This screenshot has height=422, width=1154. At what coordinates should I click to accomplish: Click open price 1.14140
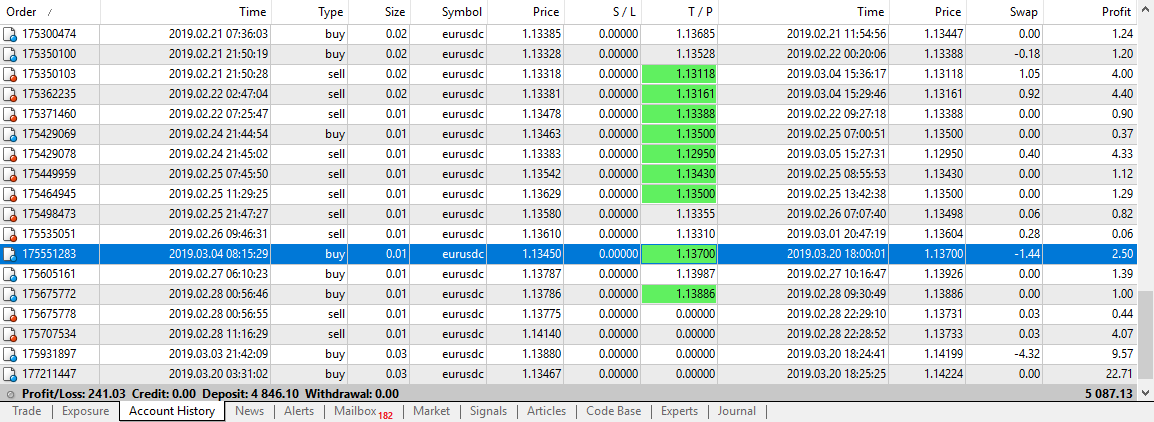point(542,333)
